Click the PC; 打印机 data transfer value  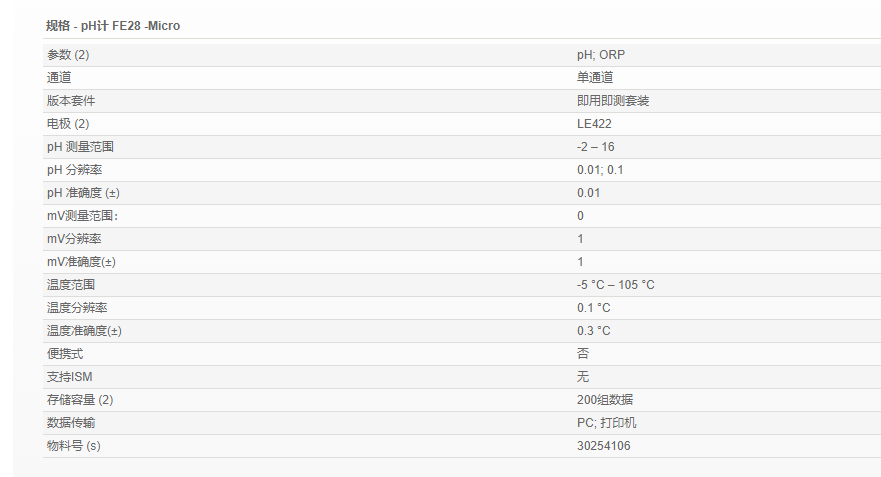click(x=607, y=423)
